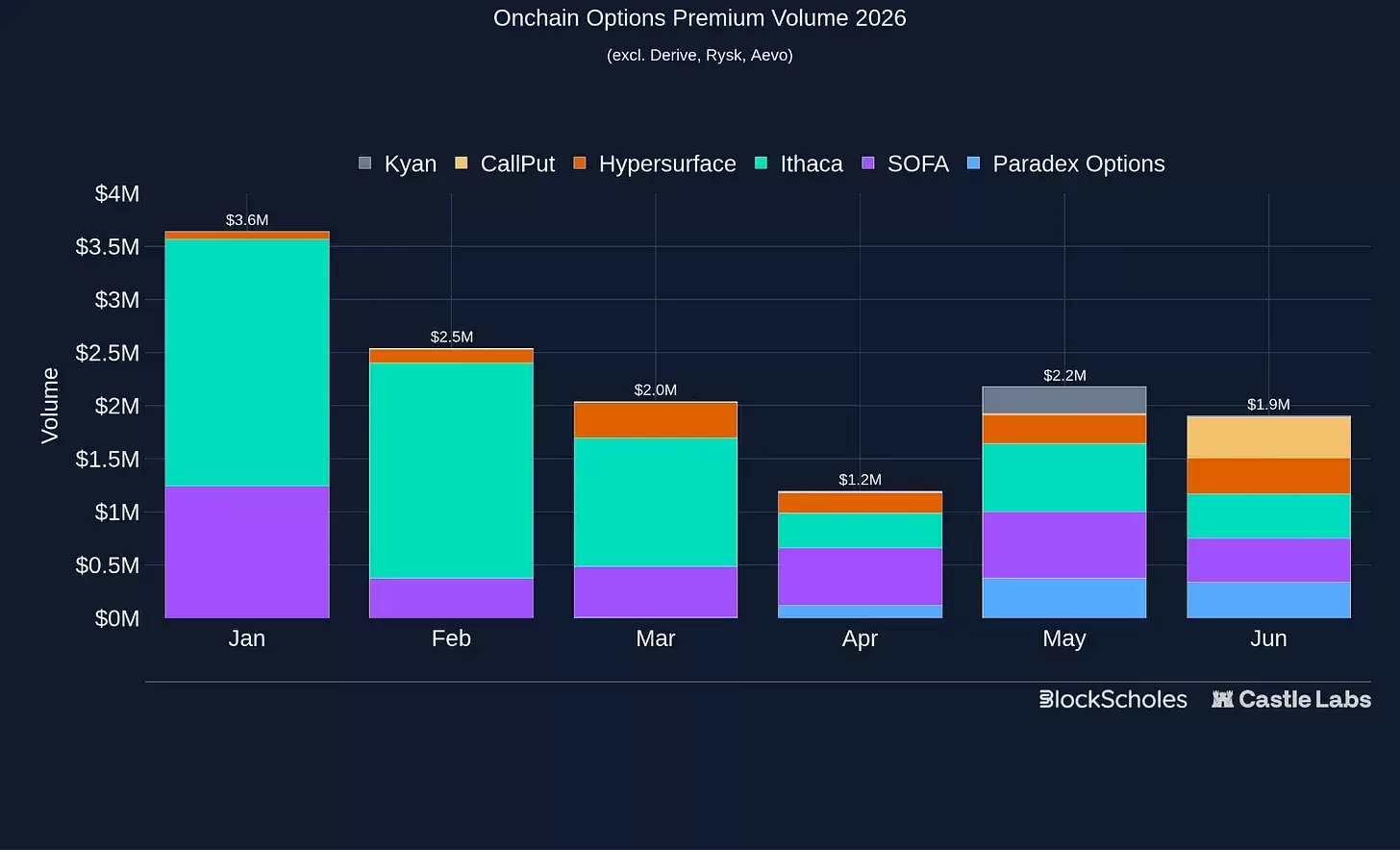Click the BlockScholes logo

[1113, 699]
